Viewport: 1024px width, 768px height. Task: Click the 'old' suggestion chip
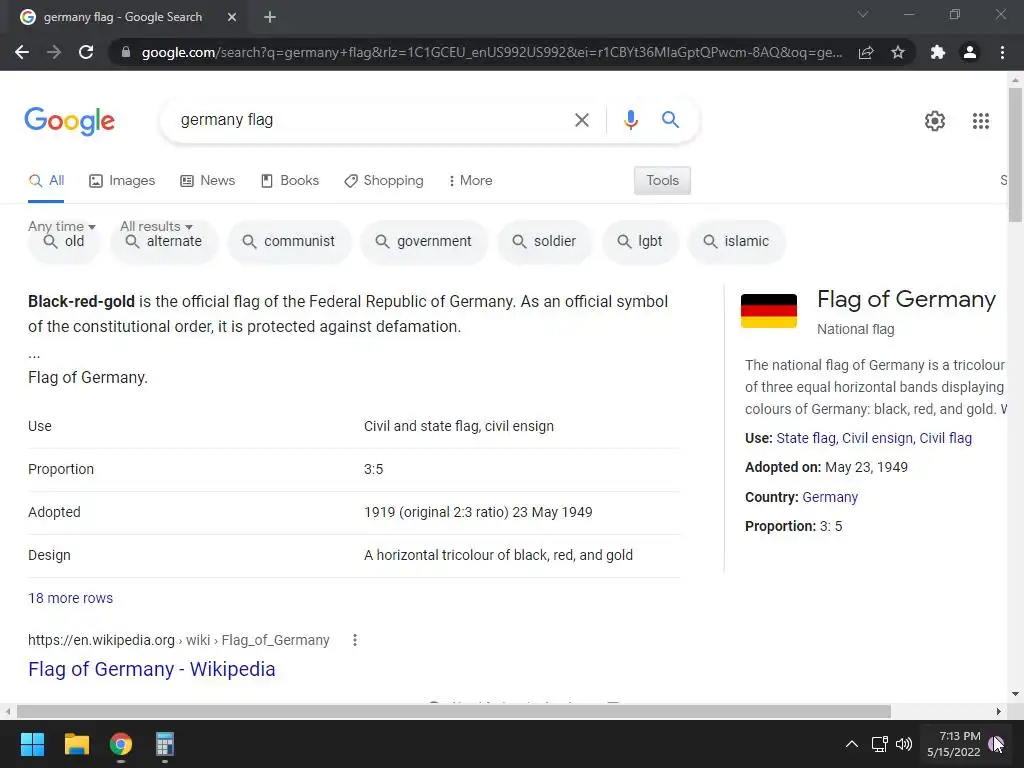click(x=64, y=242)
